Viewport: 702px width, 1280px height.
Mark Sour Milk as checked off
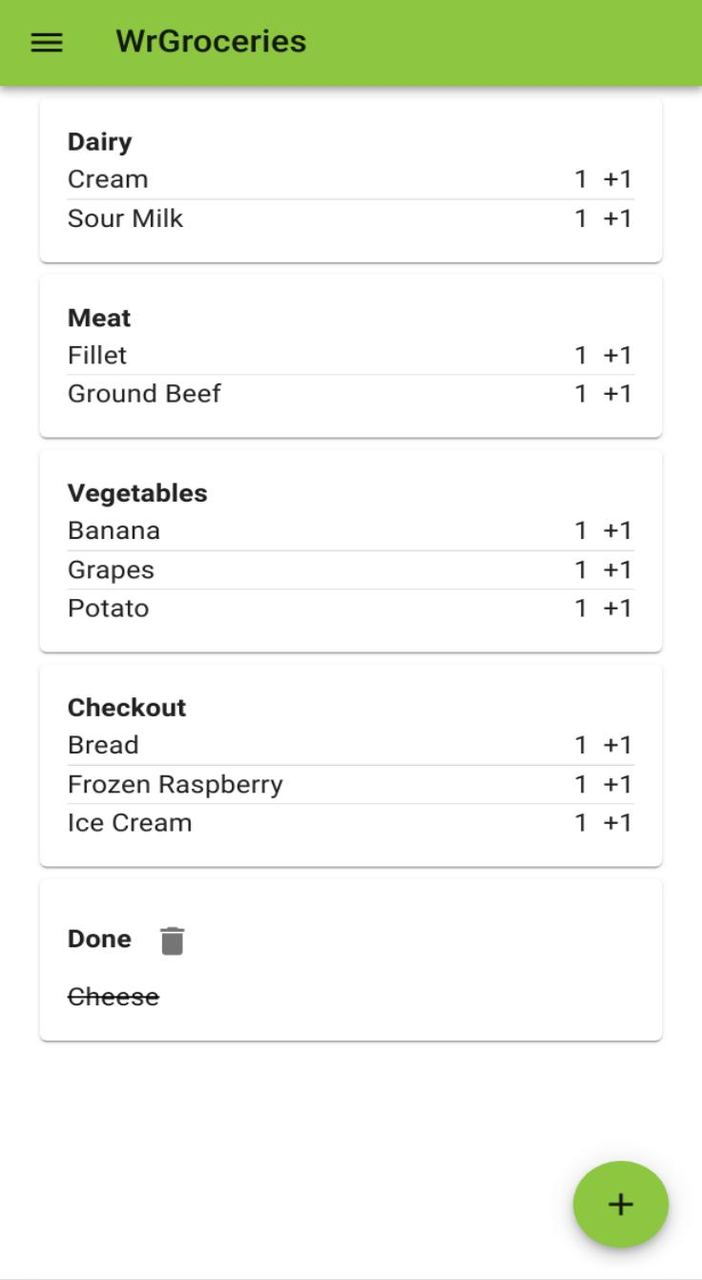coord(125,218)
